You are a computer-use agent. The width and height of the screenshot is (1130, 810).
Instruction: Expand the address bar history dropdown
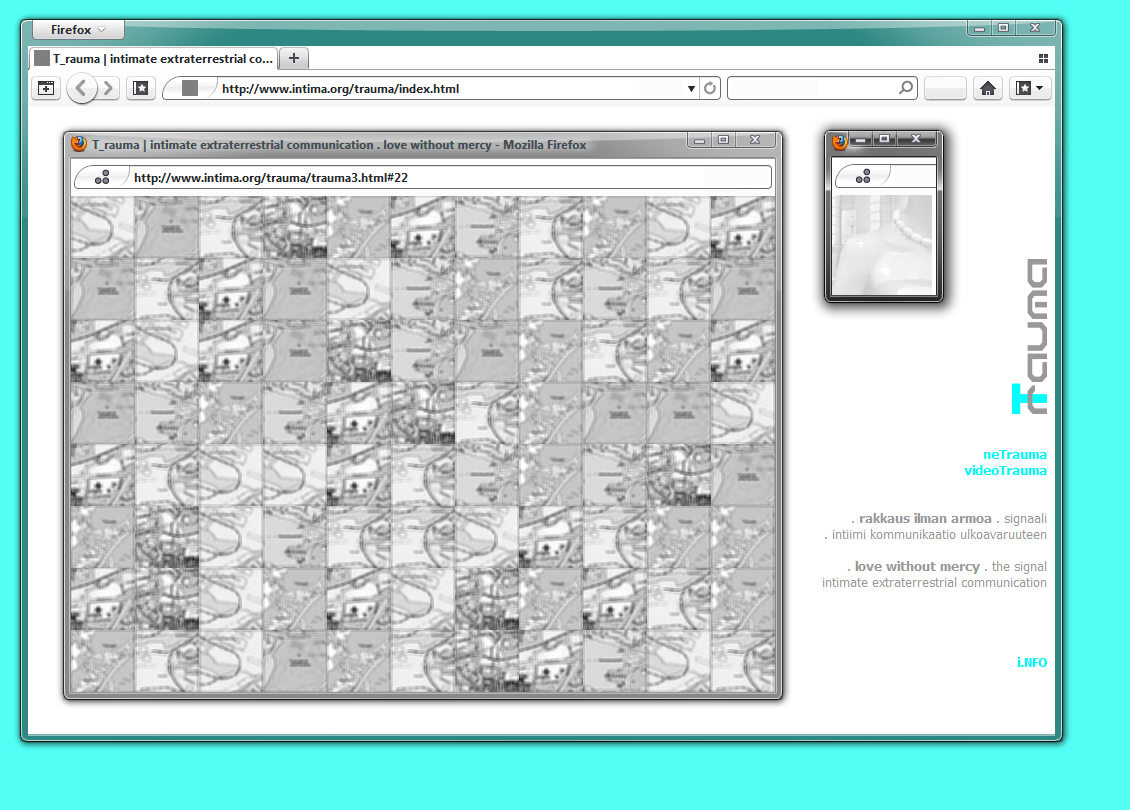click(691, 89)
